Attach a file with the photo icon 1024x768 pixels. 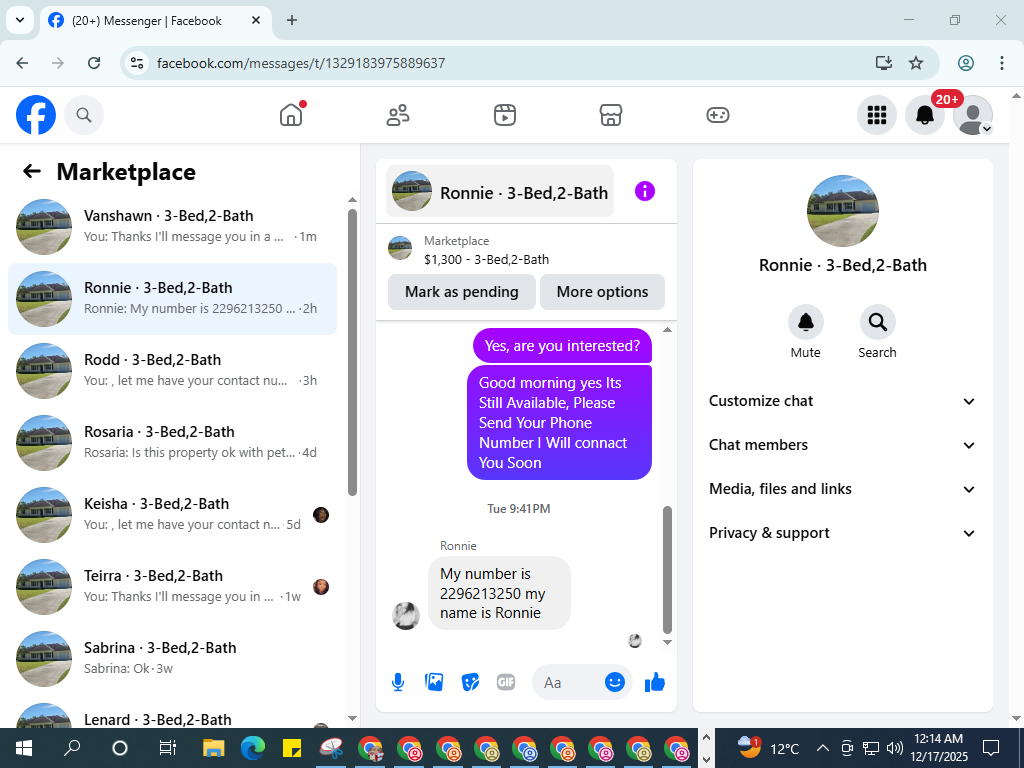point(434,682)
